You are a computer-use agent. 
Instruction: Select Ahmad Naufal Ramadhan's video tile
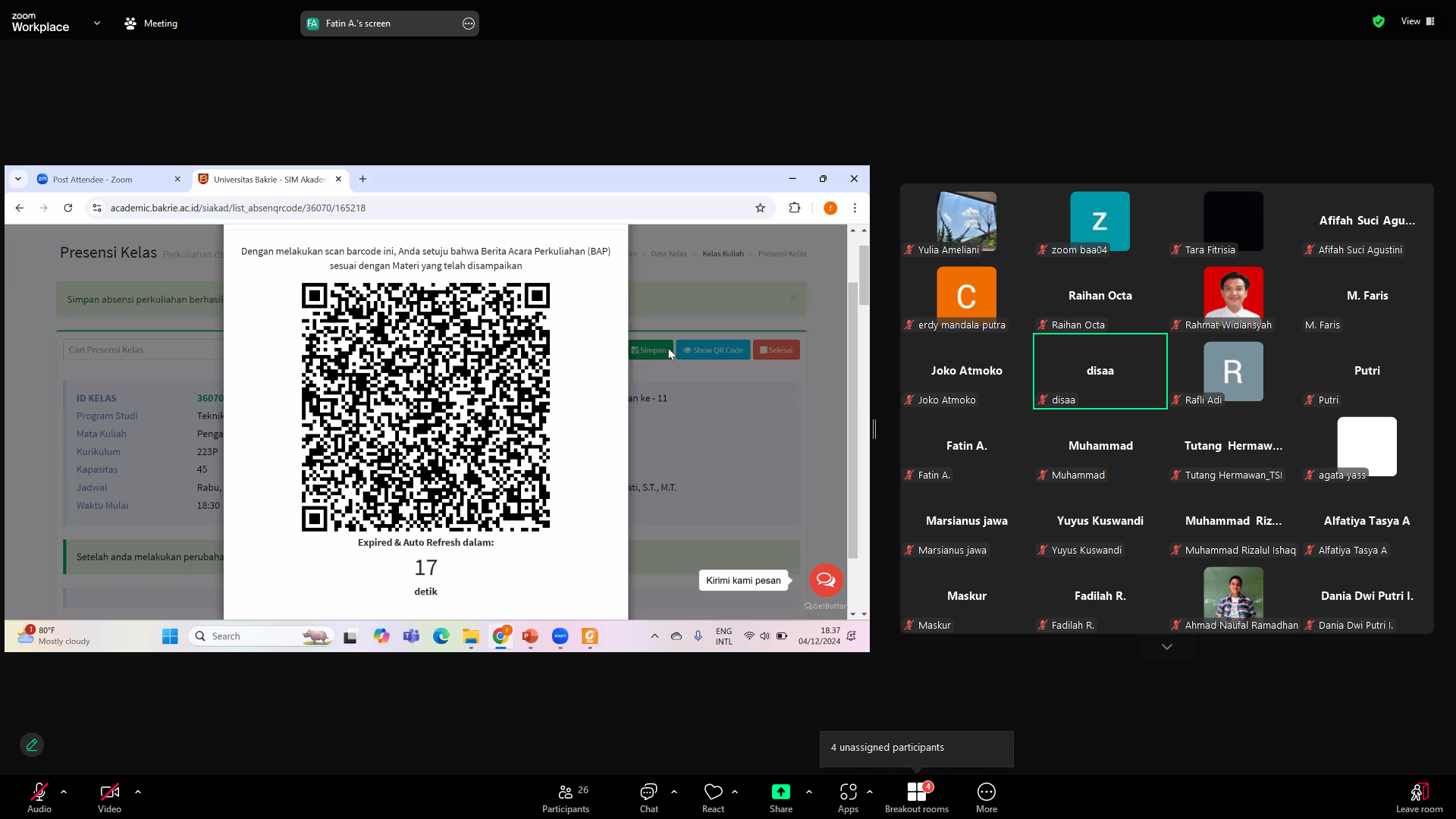[x=1234, y=596]
